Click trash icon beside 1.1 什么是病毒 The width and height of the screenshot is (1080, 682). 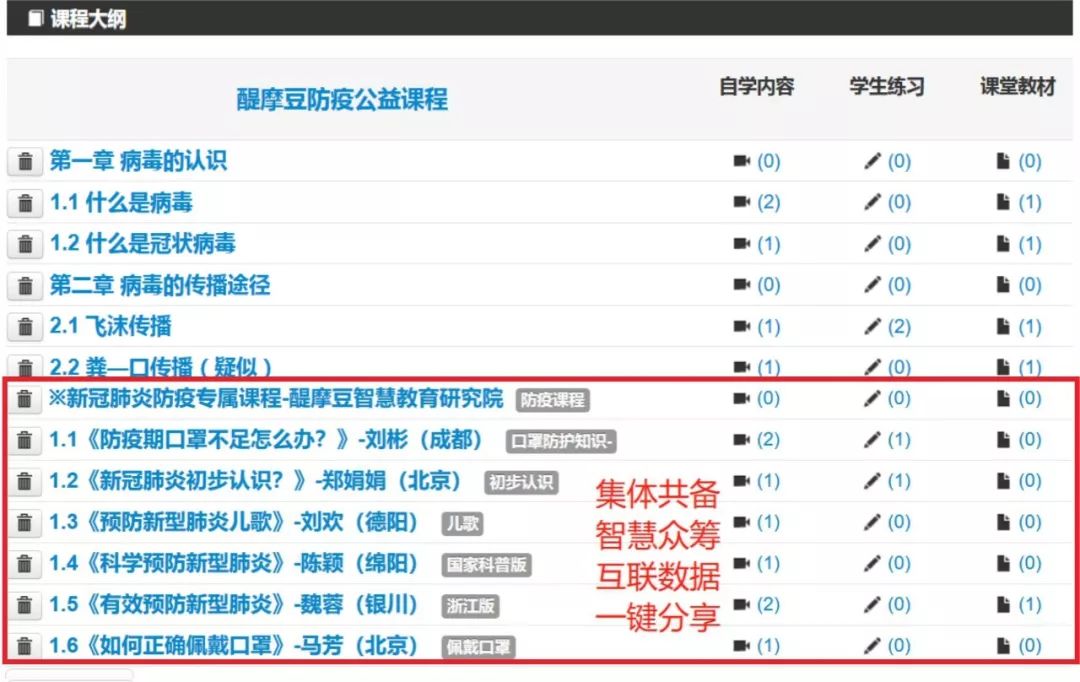point(25,203)
